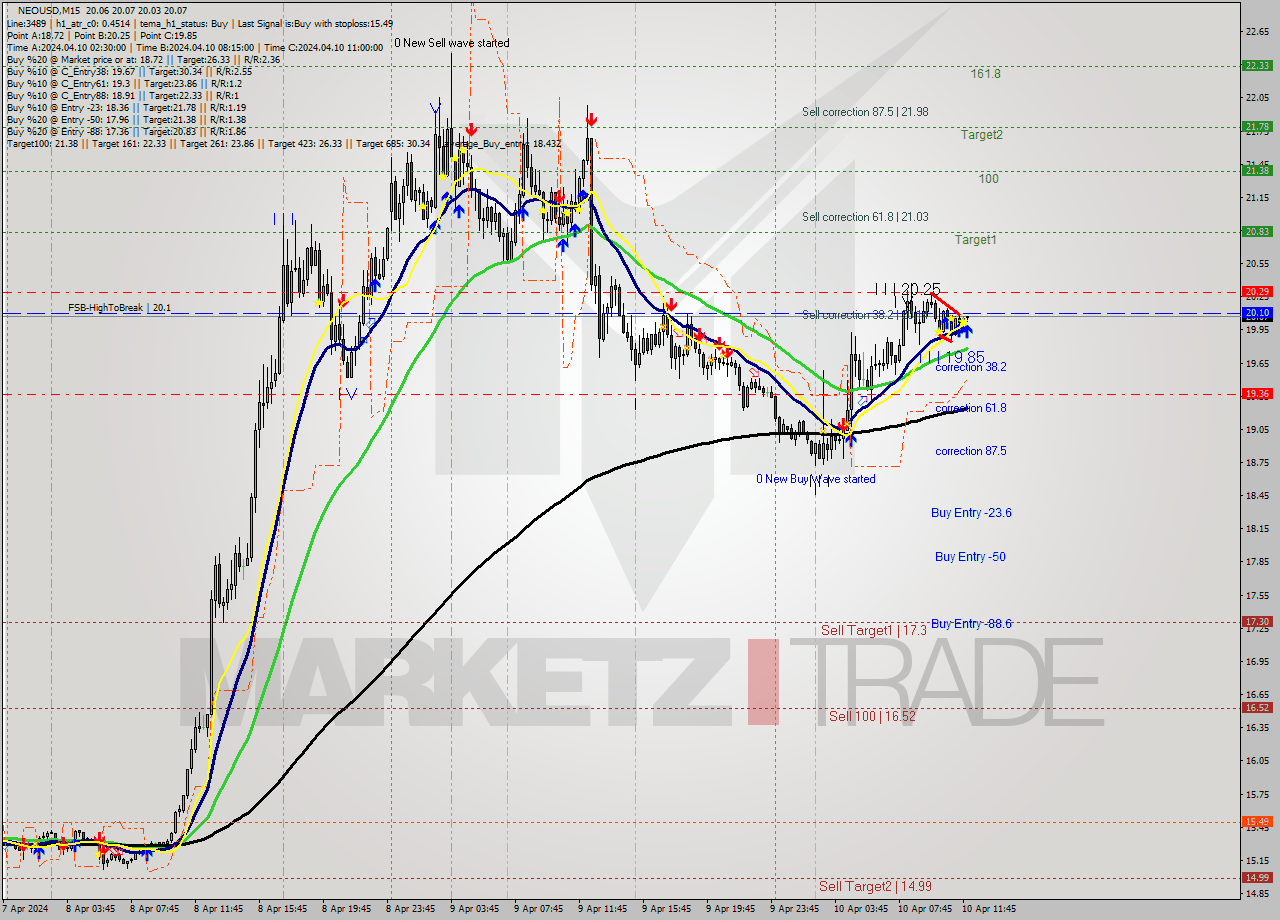The height and width of the screenshot is (920, 1280).
Task: Select the blue 'correction 38.2' label
Action: pyautogui.click(x=971, y=367)
